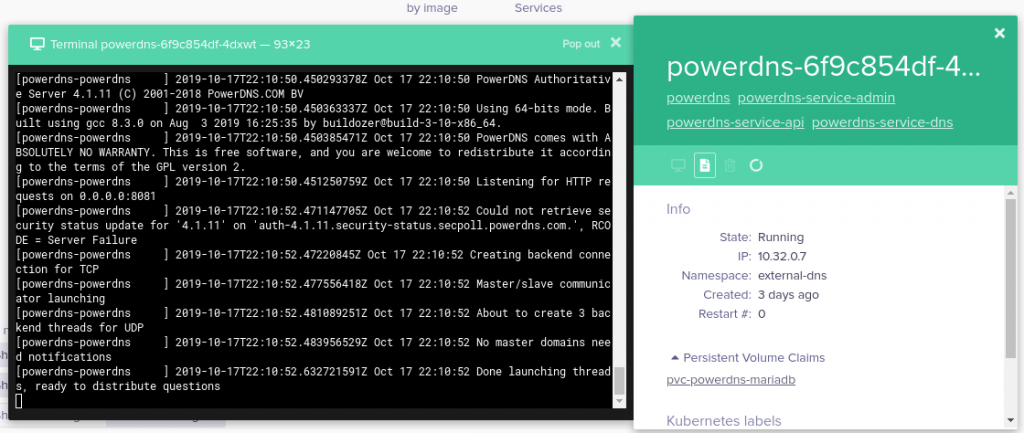Click the powerdns-6f9c854df-4... panel title

(x=823, y=68)
